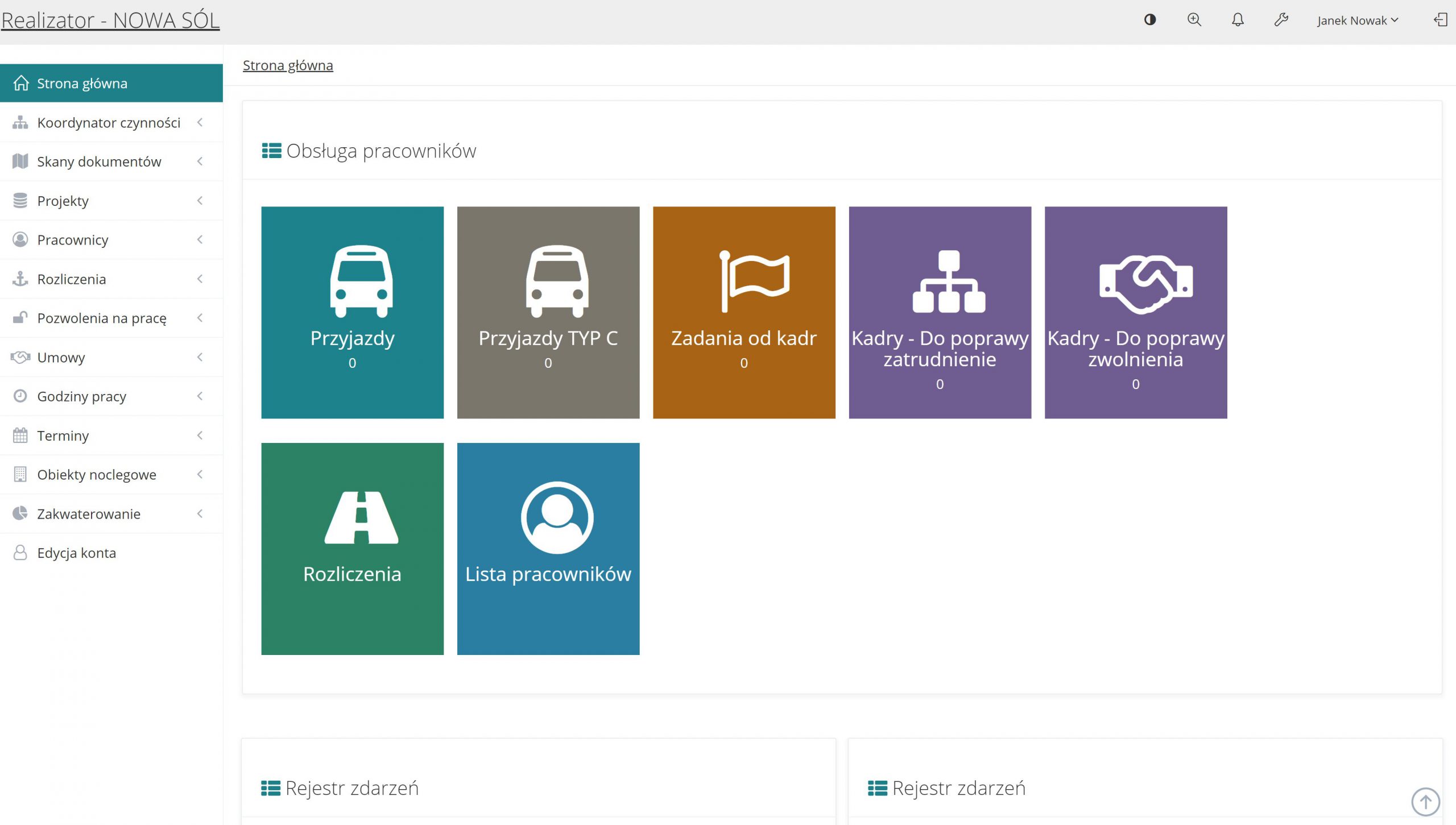Click the logout icon at top right
Screen dimensions: 1456x825
pyautogui.click(x=1440, y=20)
